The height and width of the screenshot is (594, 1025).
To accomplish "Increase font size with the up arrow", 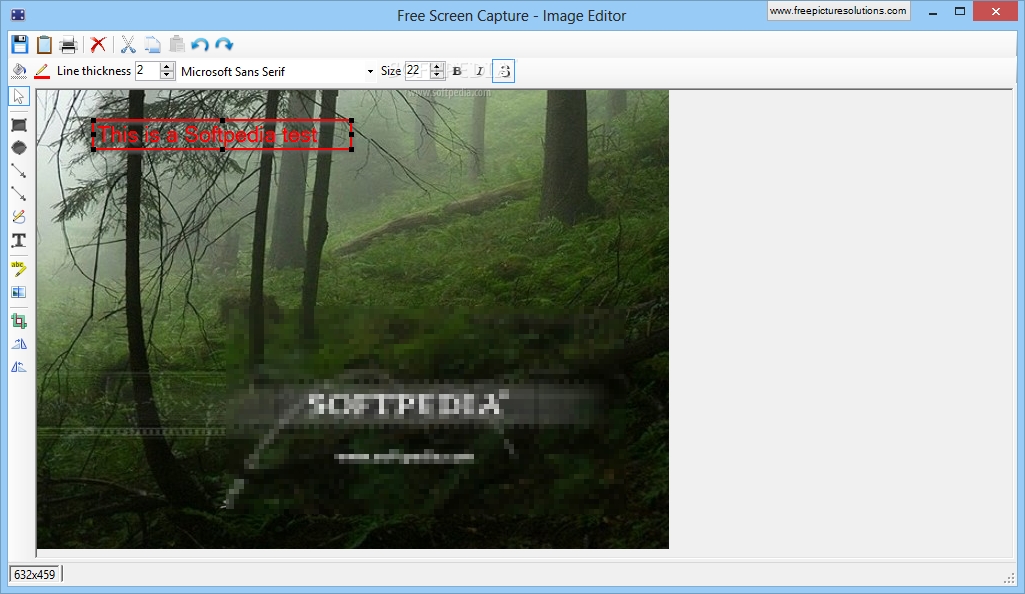I will click(437, 67).
